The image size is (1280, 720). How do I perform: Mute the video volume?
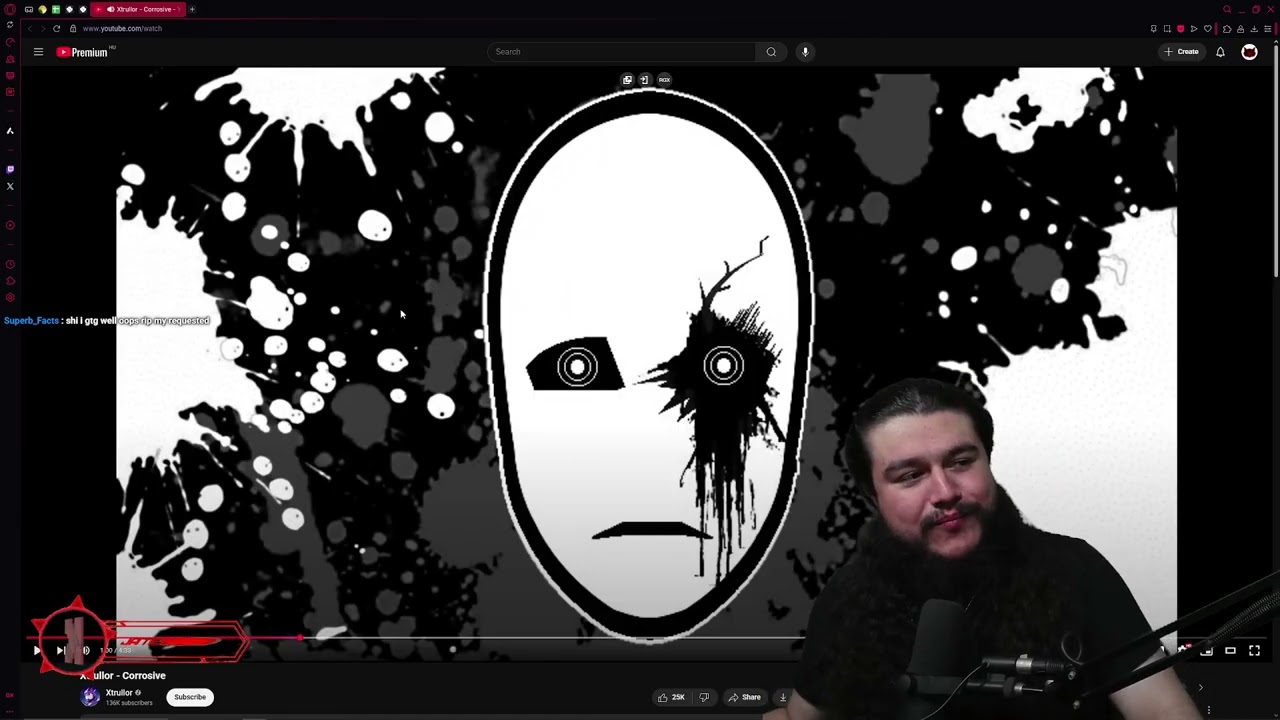click(85, 651)
